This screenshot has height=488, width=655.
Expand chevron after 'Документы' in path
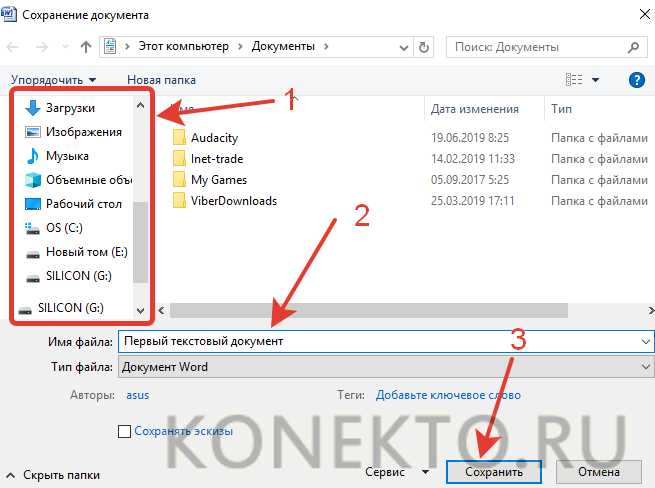point(326,47)
